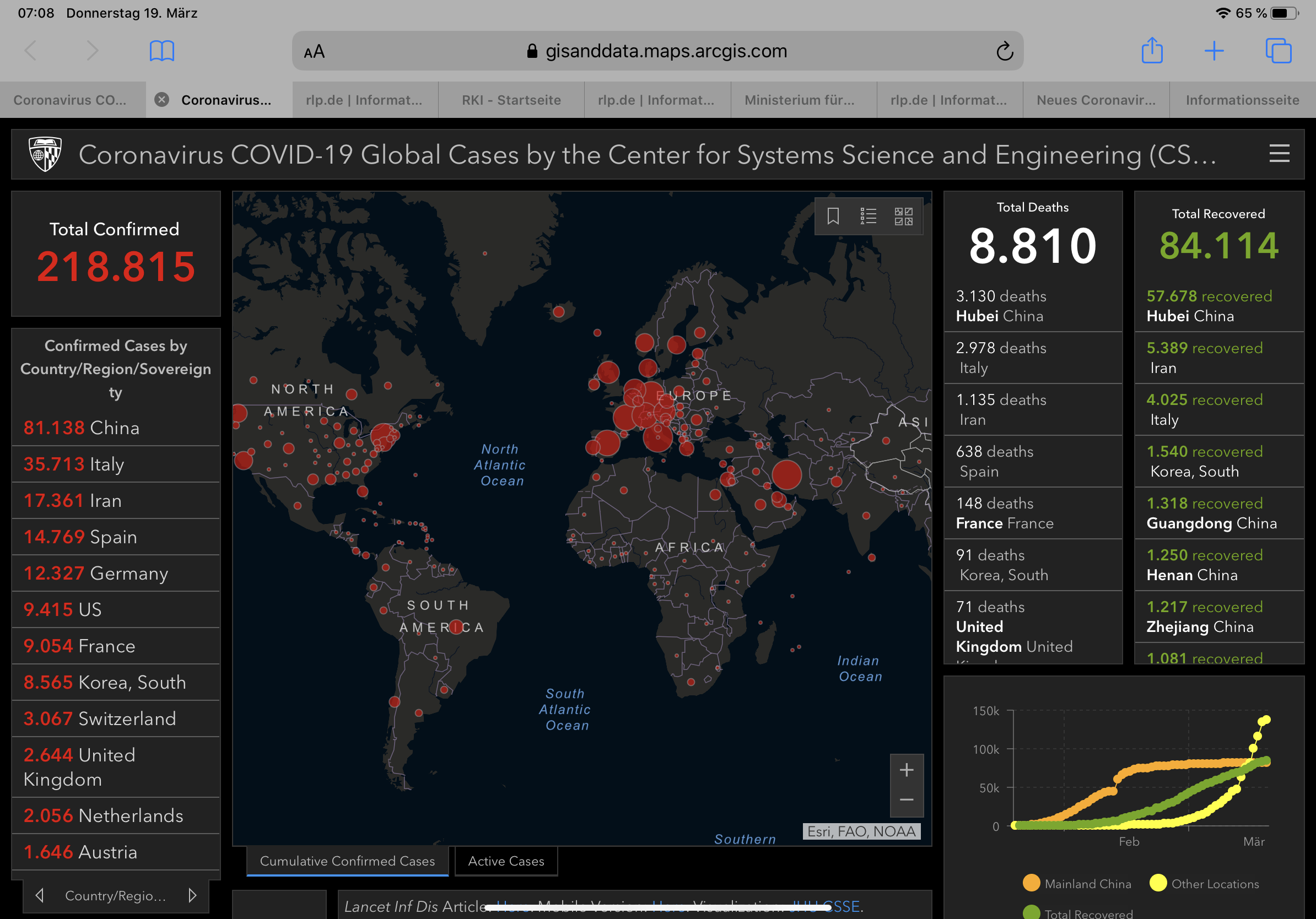
Task: Click 148 deaths France entry
Action: (x=1033, y=513)
